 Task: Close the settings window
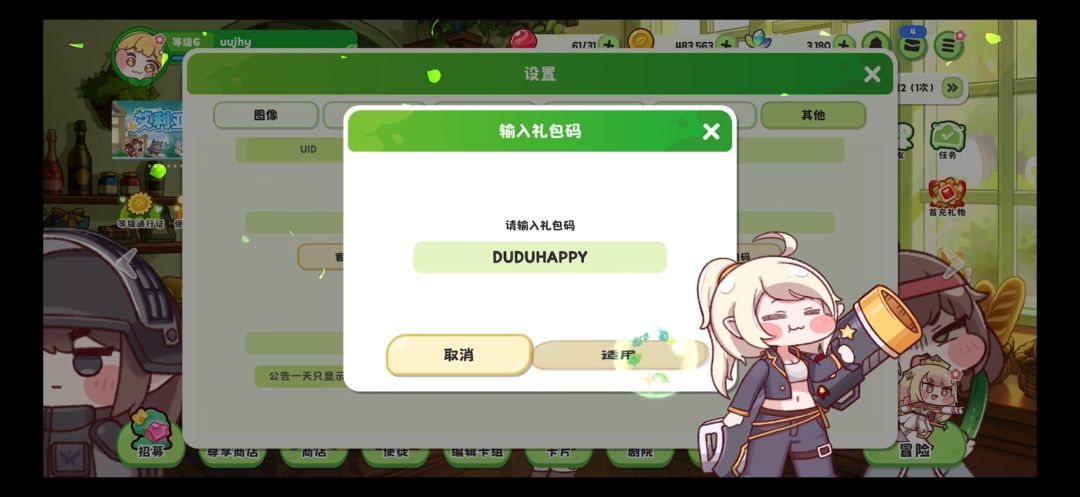pyautogui.click(x=872, y=74)
